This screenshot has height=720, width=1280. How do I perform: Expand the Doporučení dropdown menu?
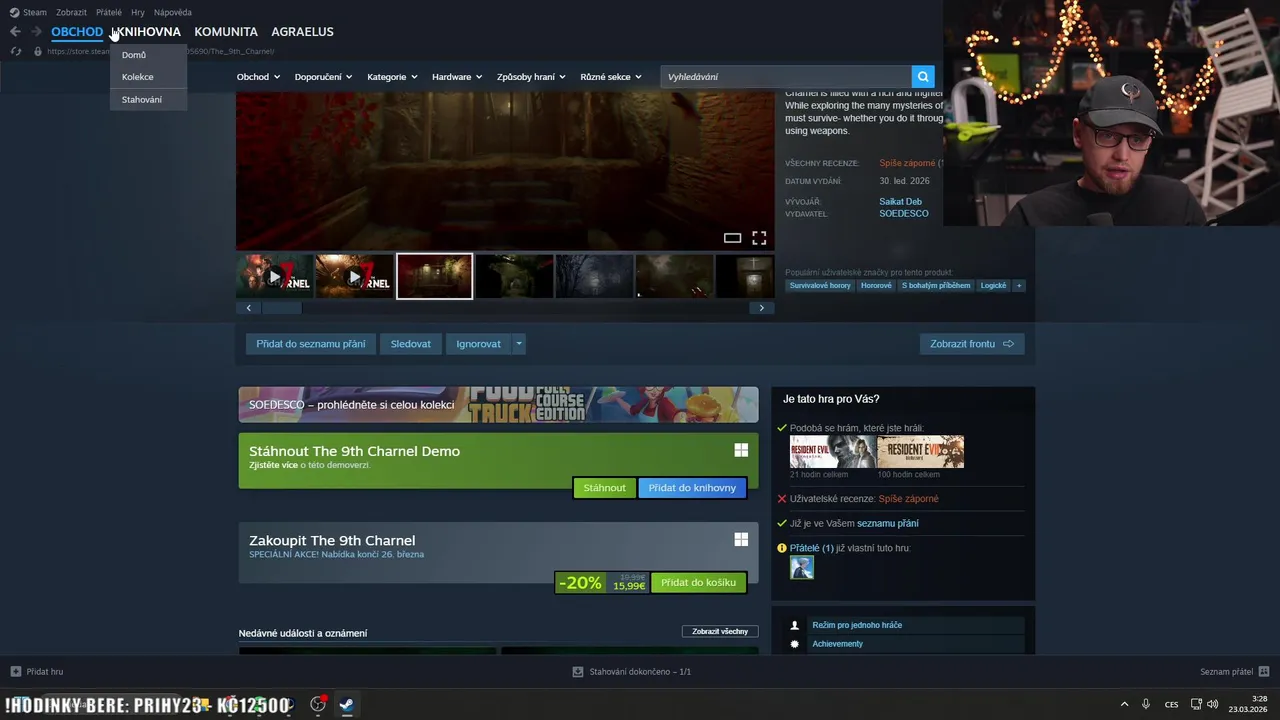tap(323, 77)
